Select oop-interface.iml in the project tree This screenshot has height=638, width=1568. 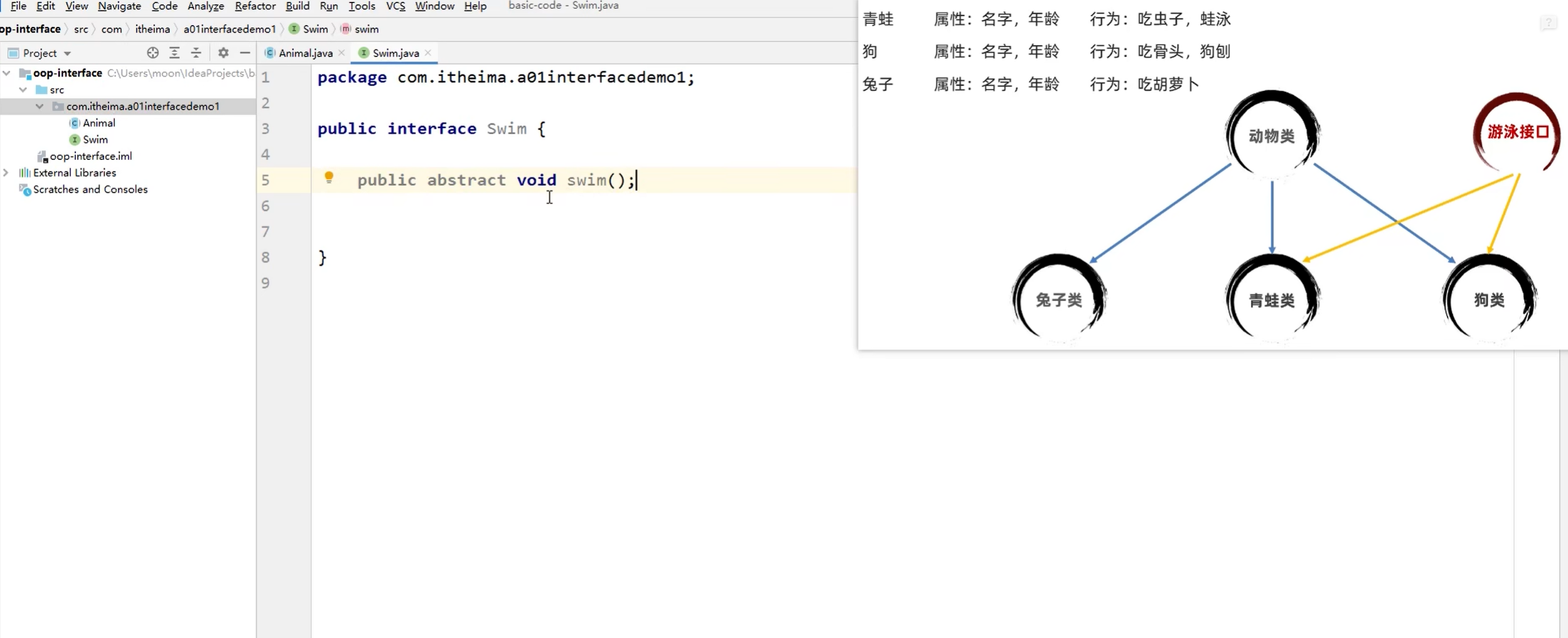(x=92, y=156)
